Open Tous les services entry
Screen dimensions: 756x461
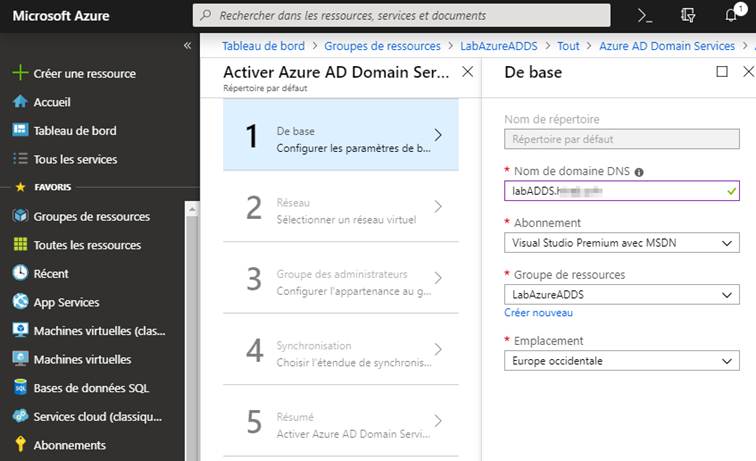[x=75, y=159]
